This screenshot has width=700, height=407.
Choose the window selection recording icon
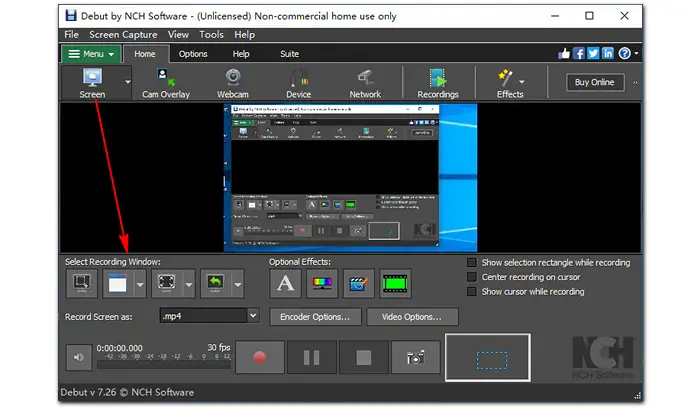click(x=118, y=283)
